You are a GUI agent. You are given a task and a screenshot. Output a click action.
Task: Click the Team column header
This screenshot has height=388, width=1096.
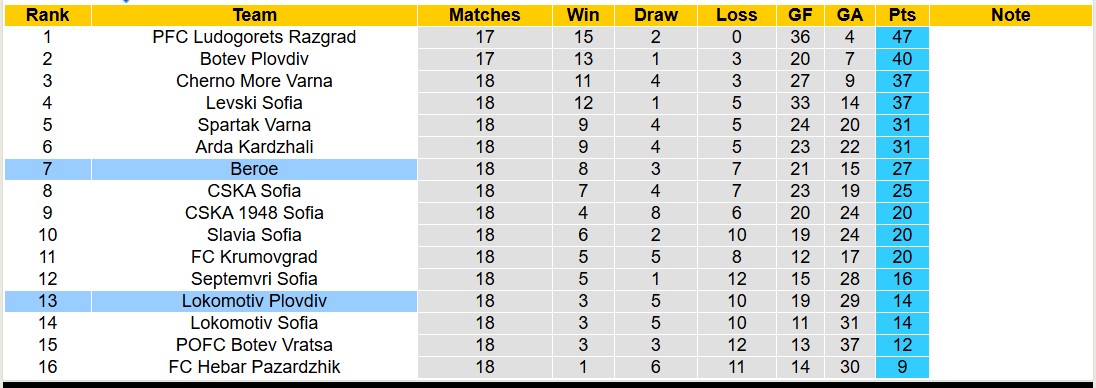coord(254,15)
